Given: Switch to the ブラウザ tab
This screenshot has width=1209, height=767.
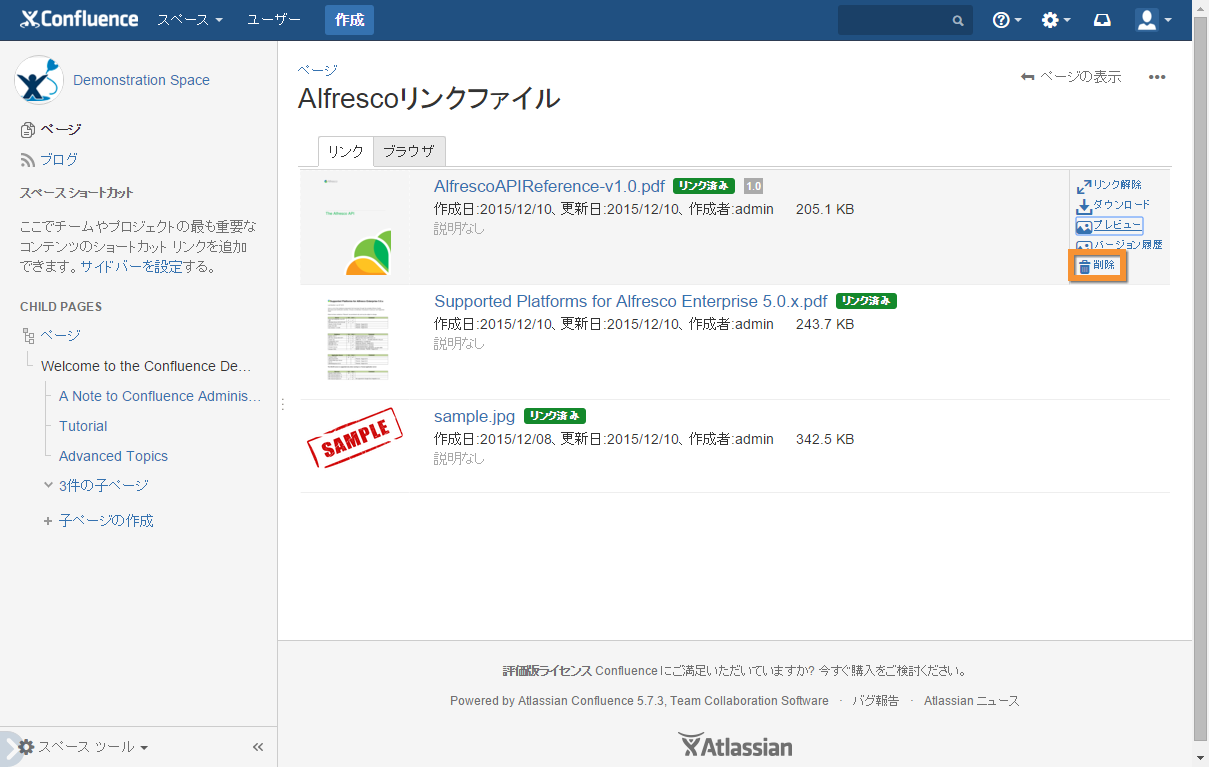Looking at the screenshot, I should [x=409, y=151].
